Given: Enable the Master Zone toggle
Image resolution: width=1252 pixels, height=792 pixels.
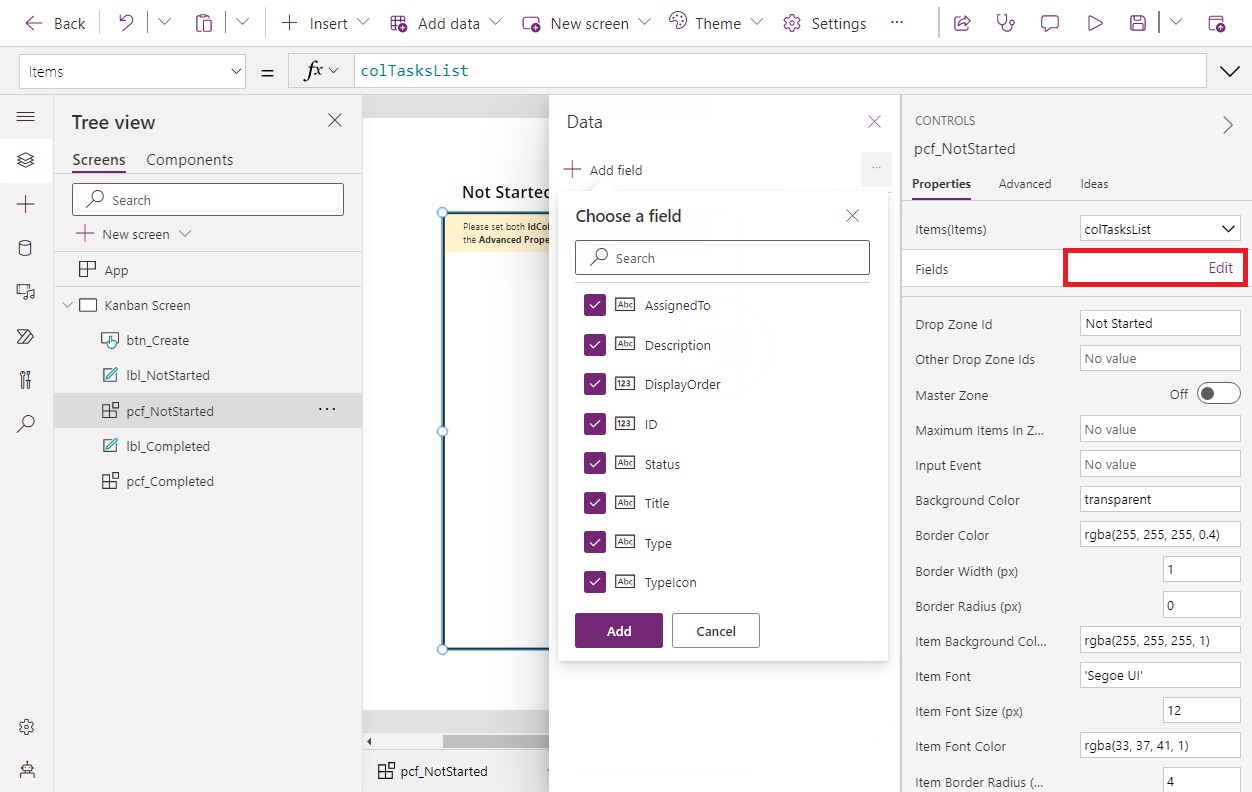Looking at the screenshot, I should pyautogui.click(x=1218, y=394).
